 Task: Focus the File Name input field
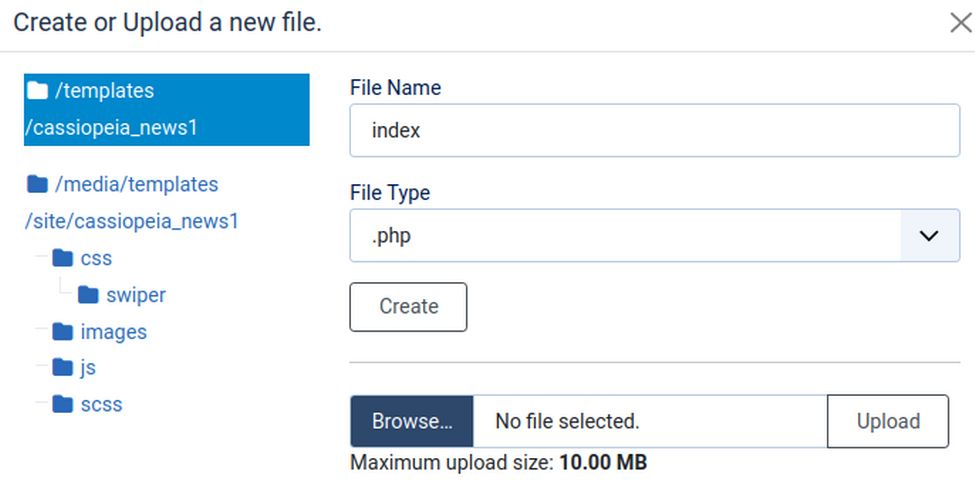click(654, 131)
